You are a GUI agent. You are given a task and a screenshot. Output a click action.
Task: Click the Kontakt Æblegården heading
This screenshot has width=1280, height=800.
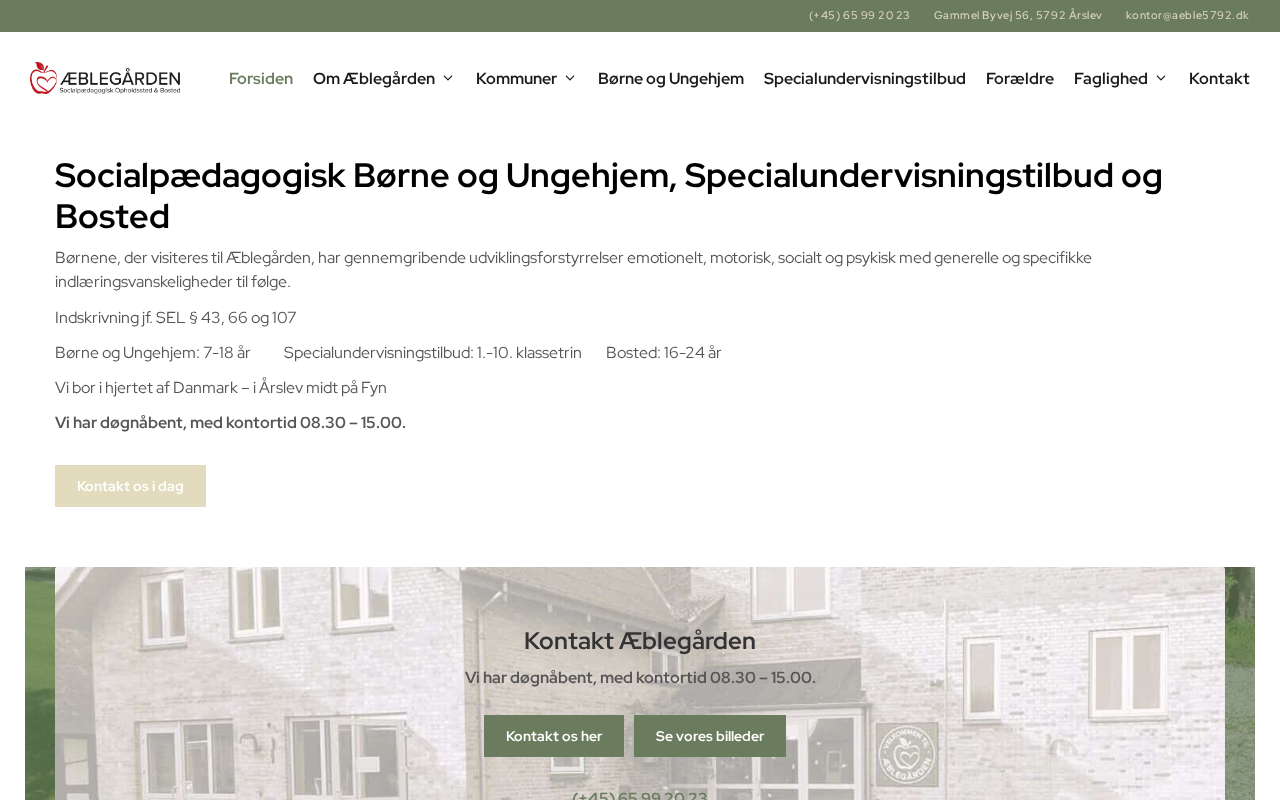640,640
